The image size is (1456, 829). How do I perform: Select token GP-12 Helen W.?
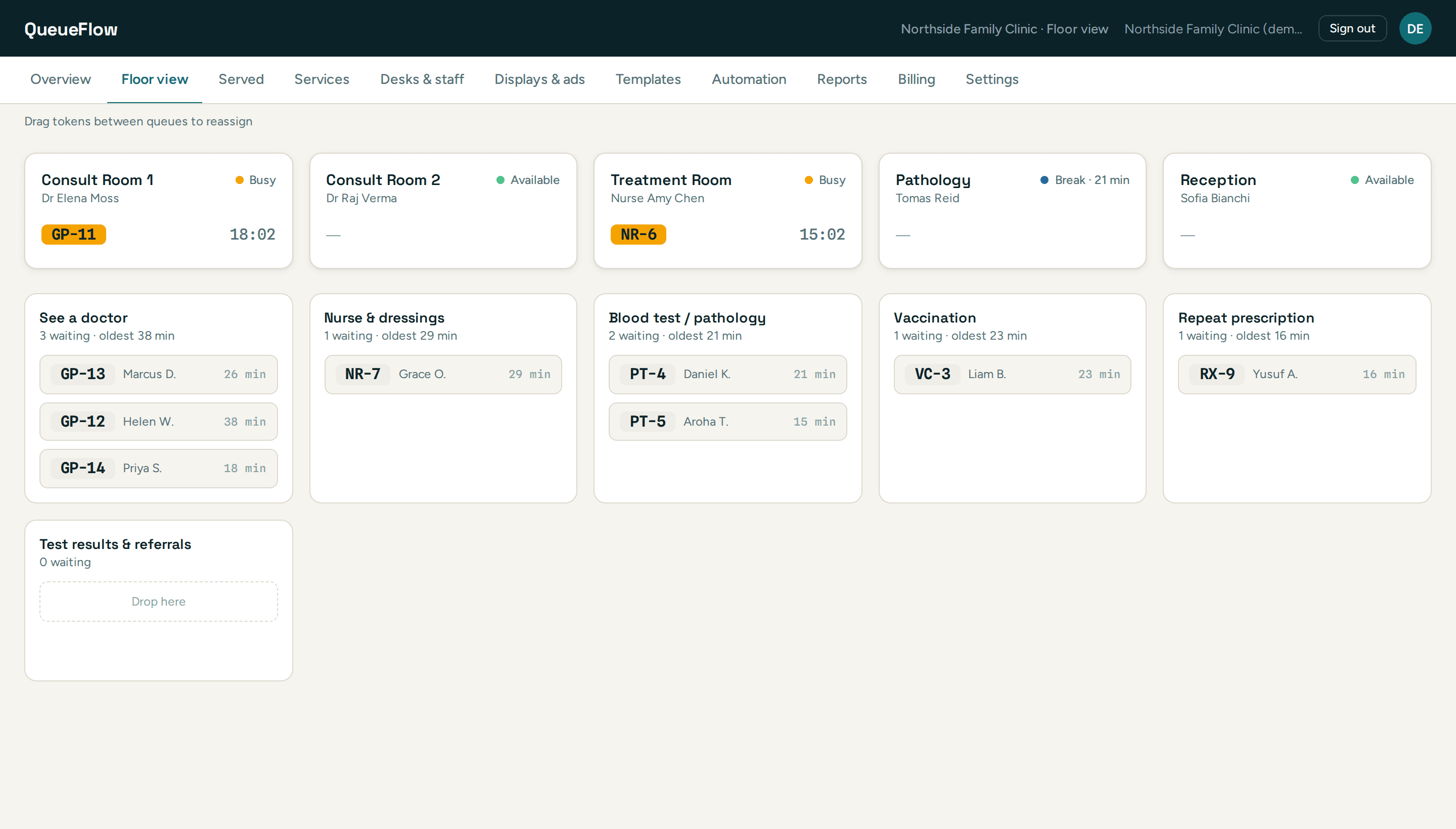(158, 422)
